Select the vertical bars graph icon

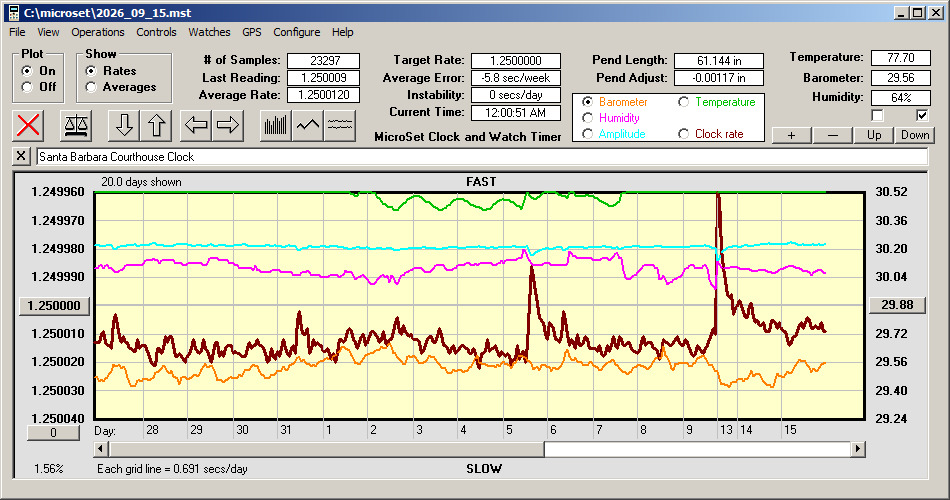276,125
